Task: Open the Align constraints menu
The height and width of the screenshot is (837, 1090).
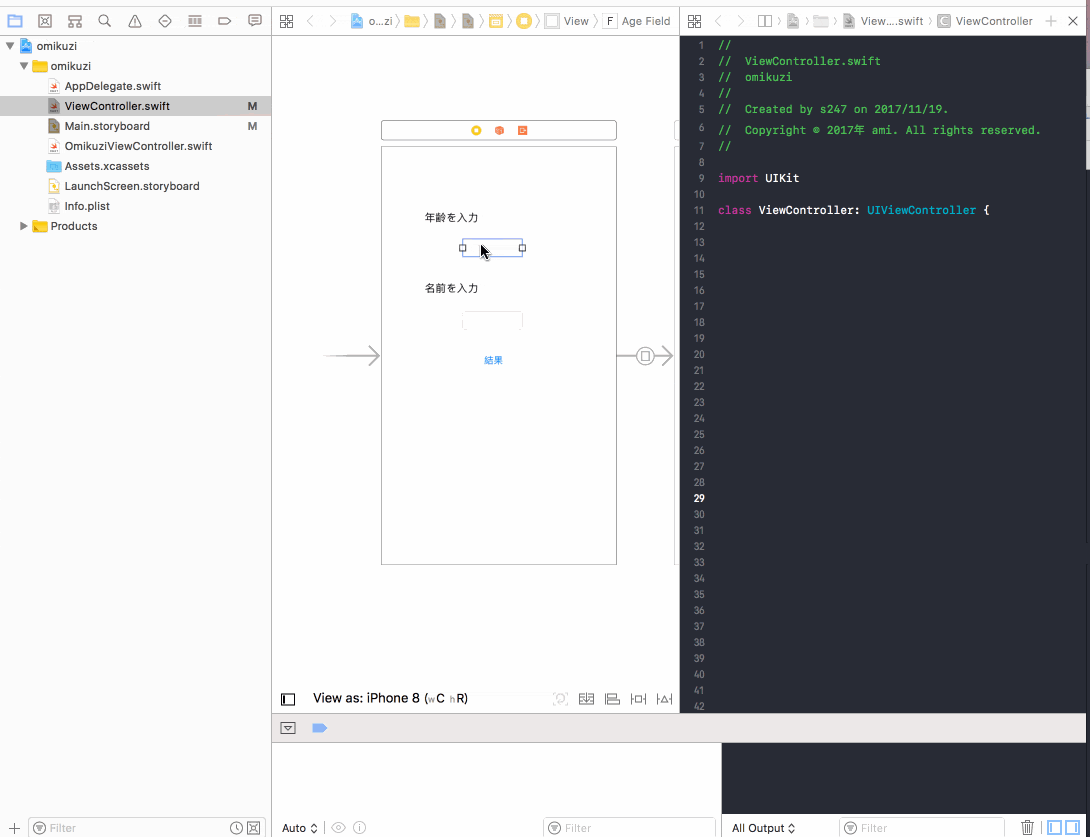Action: 612,699
